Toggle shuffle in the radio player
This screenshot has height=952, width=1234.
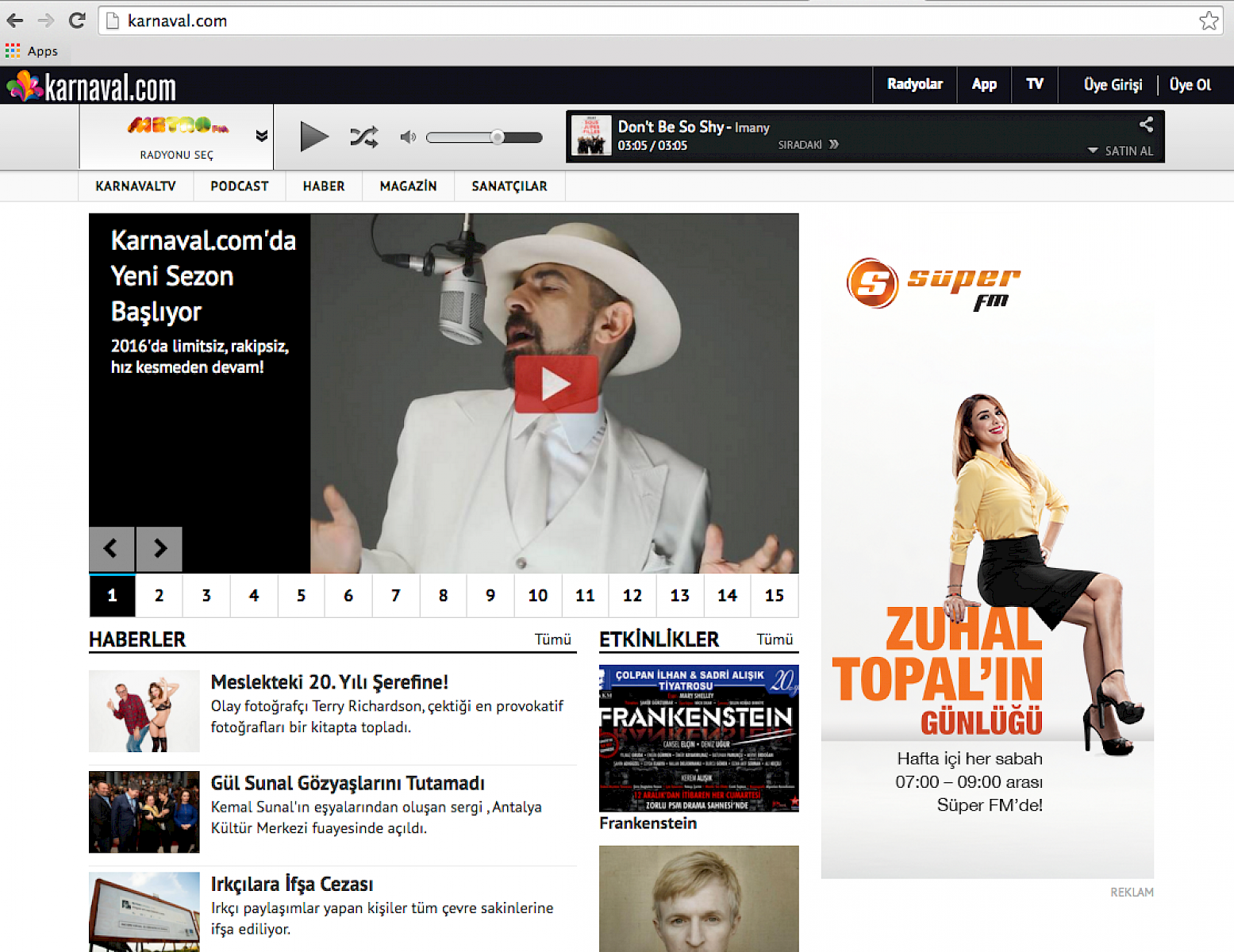tap(364, 137)
